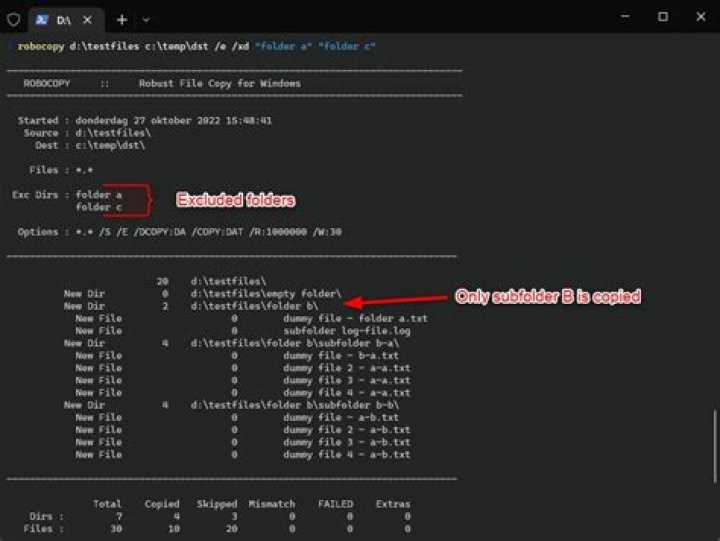This screenshot has height=541, width=720.
Task: Click the Files row label in summary
Action: [x=44, y=529]
